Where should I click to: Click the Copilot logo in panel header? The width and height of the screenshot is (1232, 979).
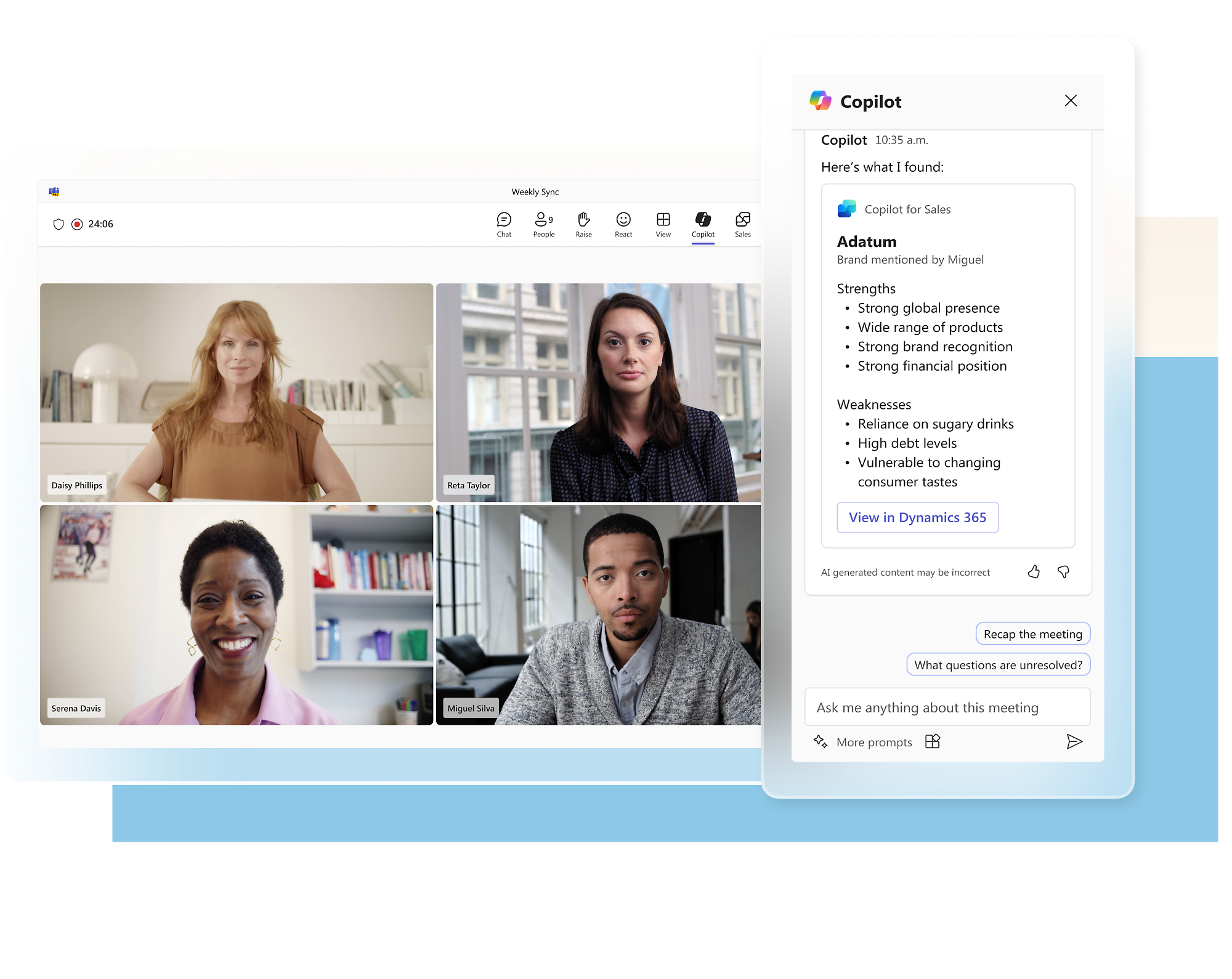tap(821, 100)
